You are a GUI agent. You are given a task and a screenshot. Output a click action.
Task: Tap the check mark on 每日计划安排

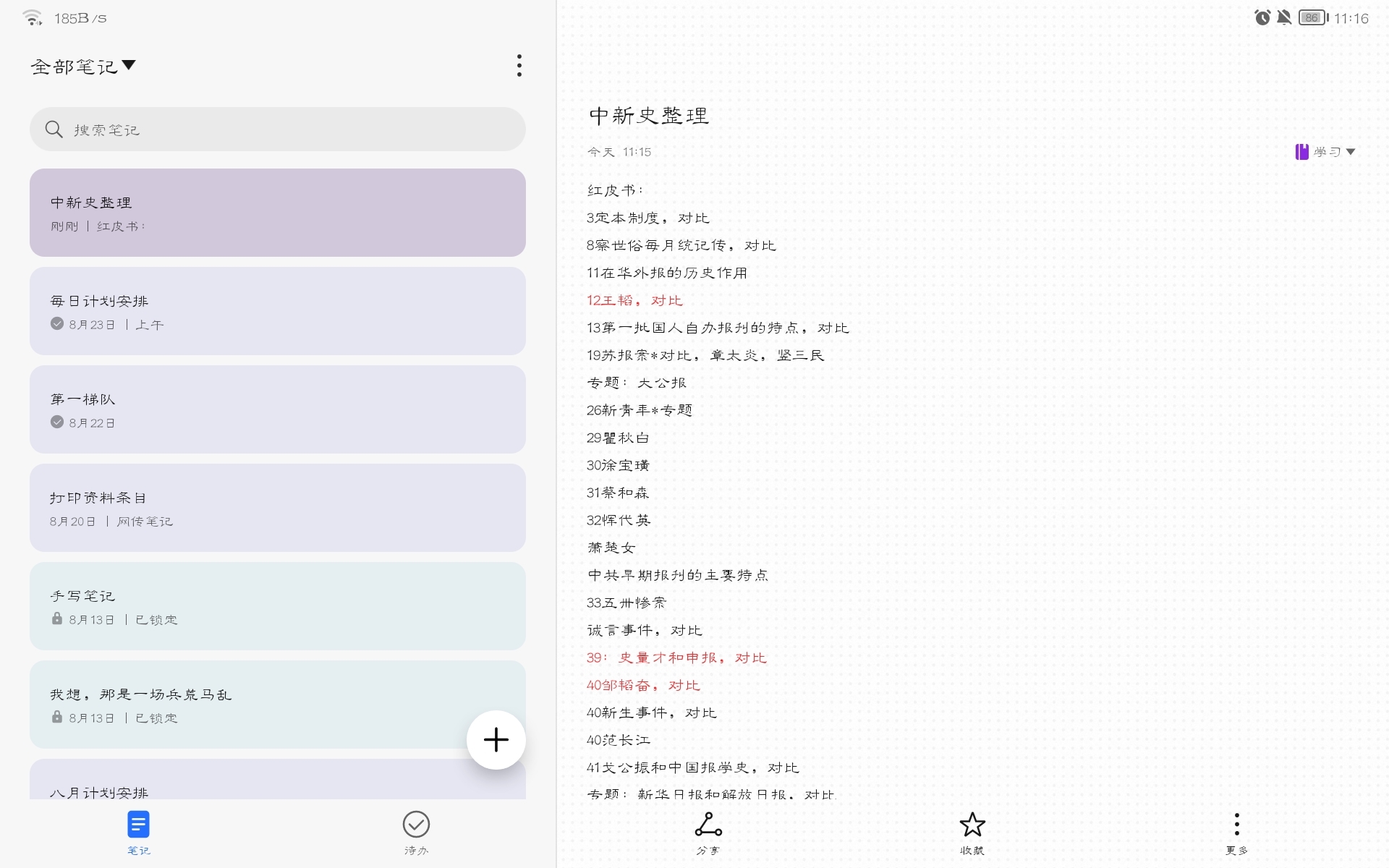(57, 323)
